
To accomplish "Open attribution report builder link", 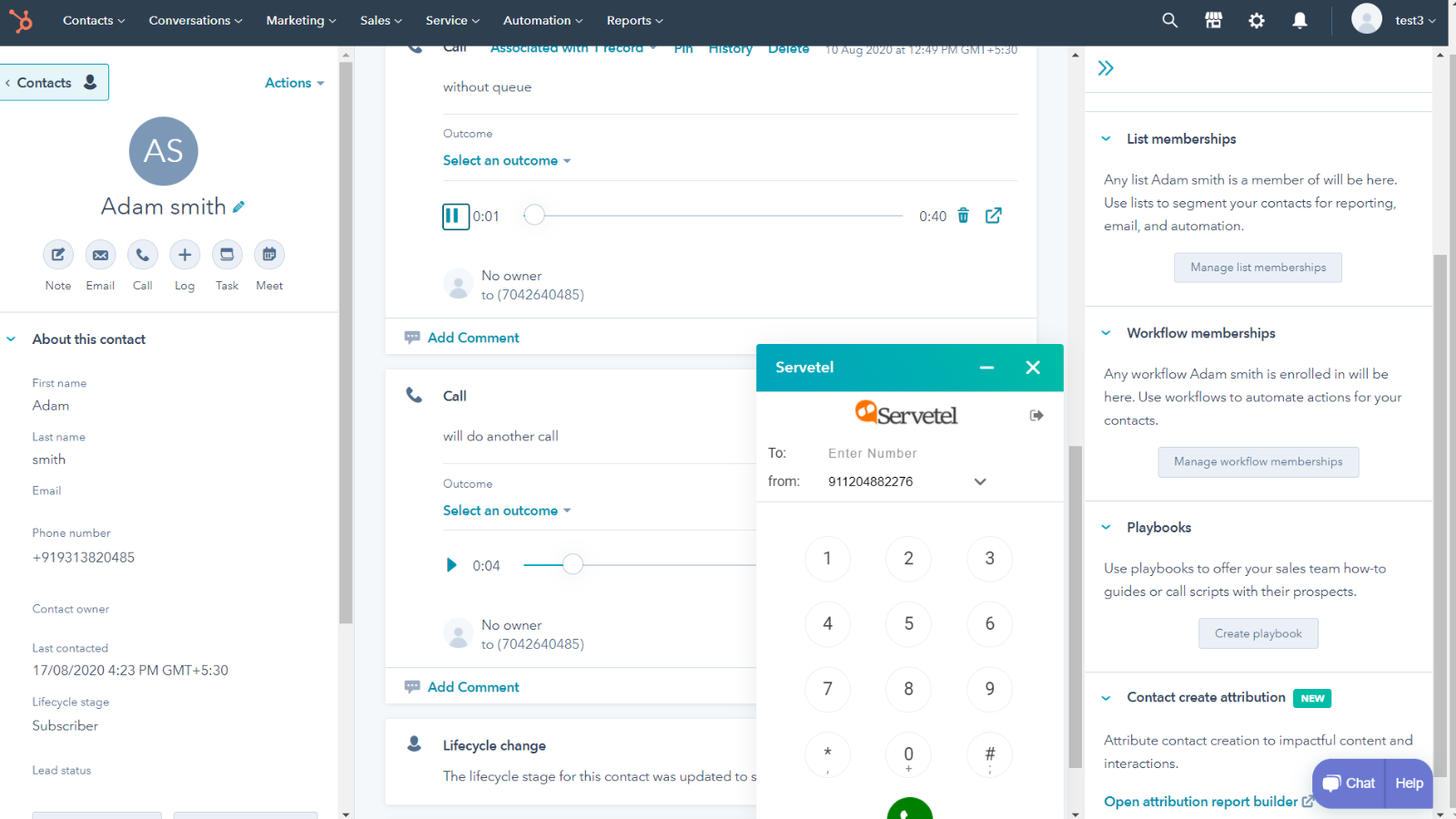I will tap(1208, 802).
